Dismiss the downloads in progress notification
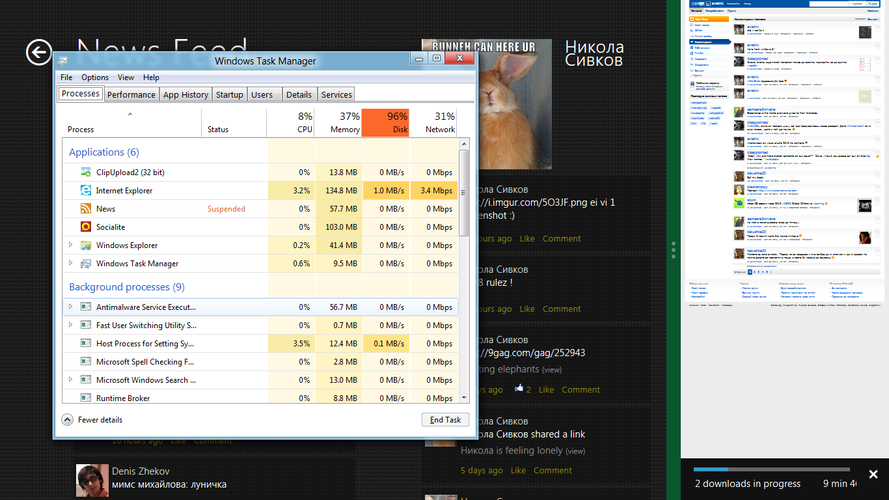The image size is (889, 500). [x=873, y=474]
